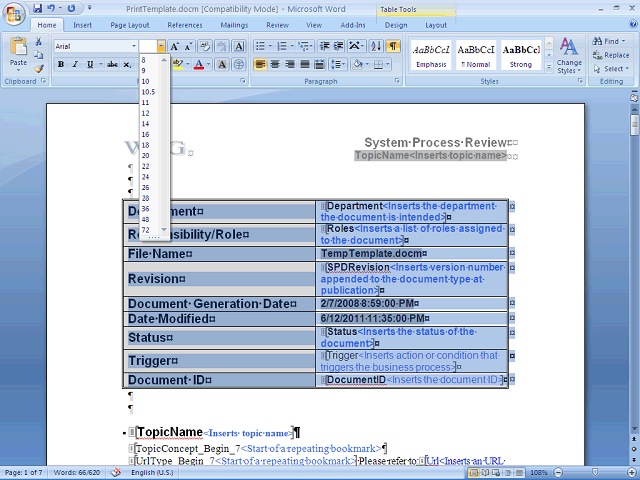This screenshot has width=640, height=480.
Task: Toggle Underline formatting
Action: click(90, 64)
